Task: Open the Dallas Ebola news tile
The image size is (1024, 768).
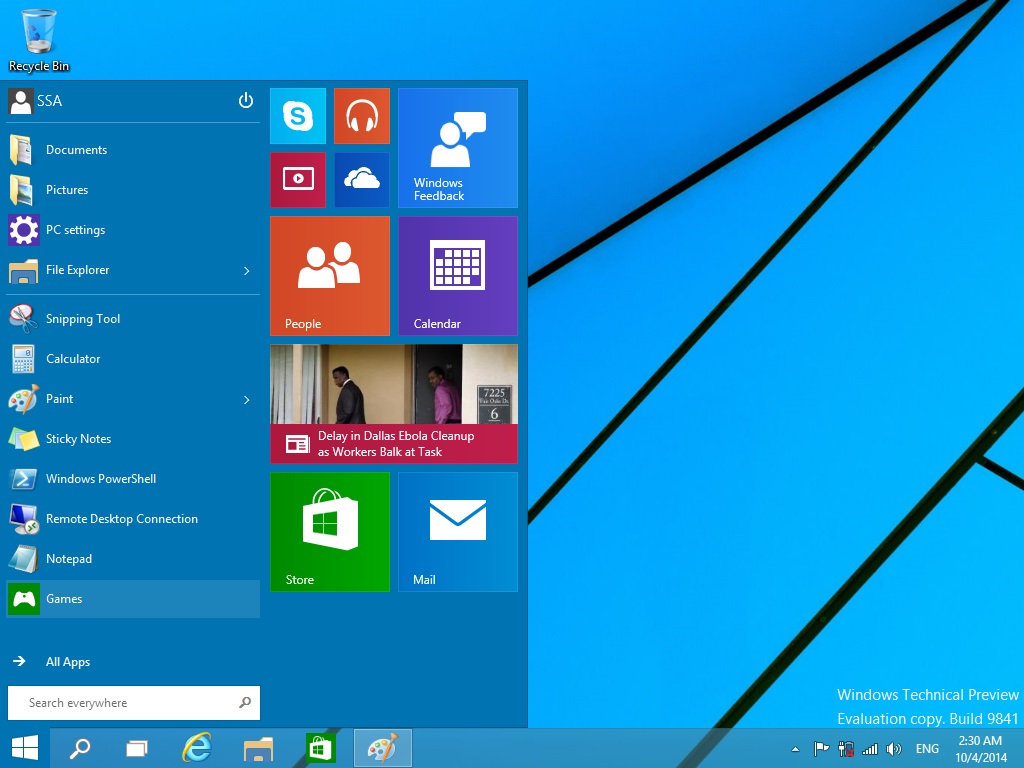Action: [x=394, y=404]
